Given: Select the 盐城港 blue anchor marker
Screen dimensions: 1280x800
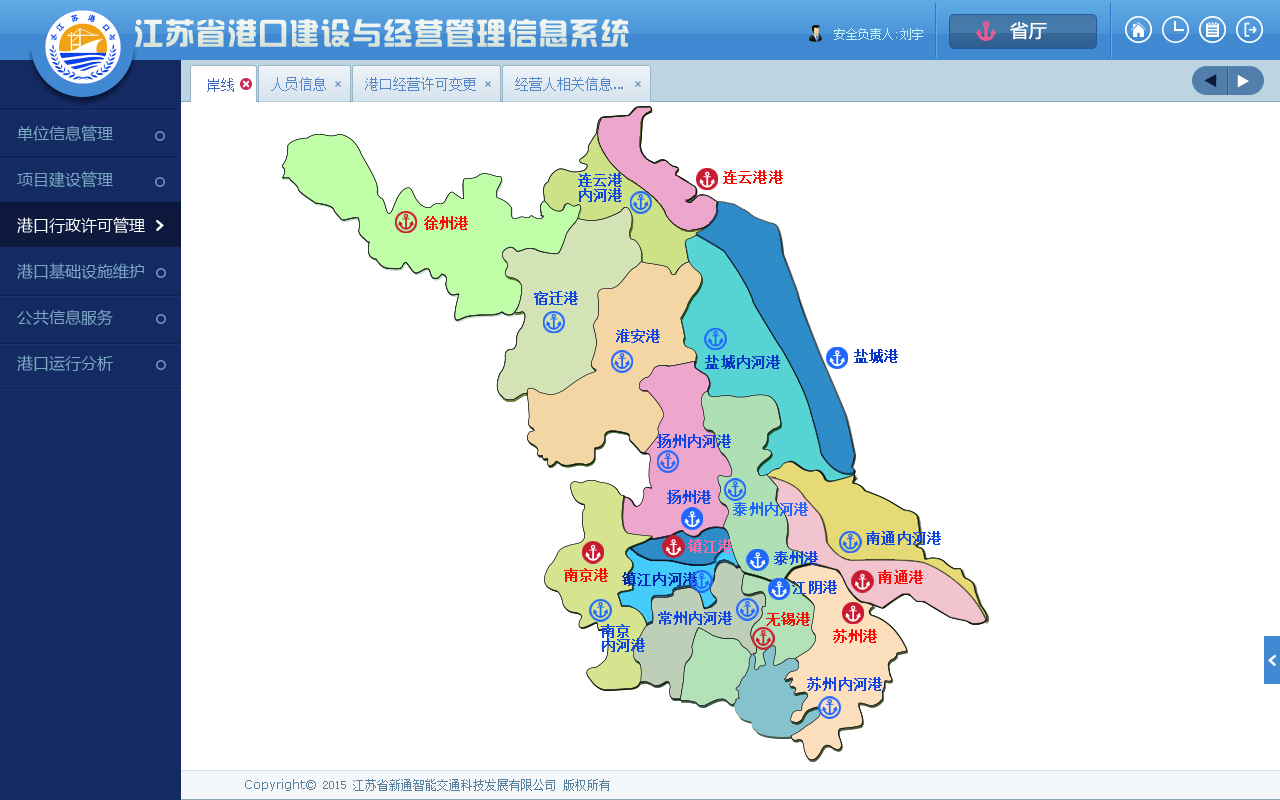Looking at the screenshot, I should coord(837,358).
